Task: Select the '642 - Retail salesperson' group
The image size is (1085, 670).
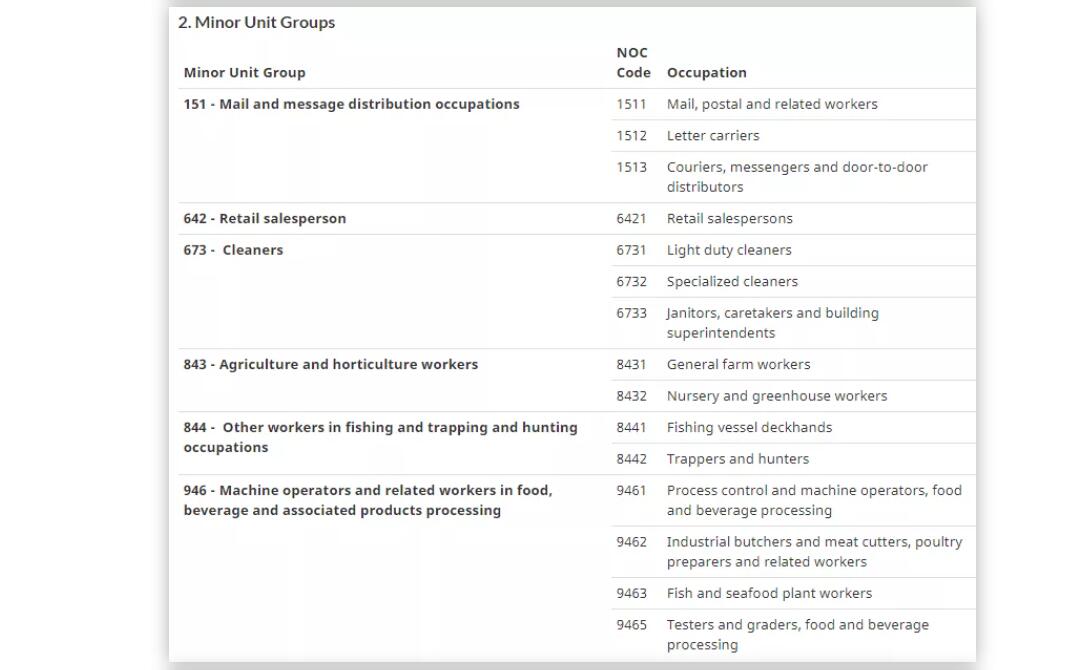Action: click(x=264, y=219)
